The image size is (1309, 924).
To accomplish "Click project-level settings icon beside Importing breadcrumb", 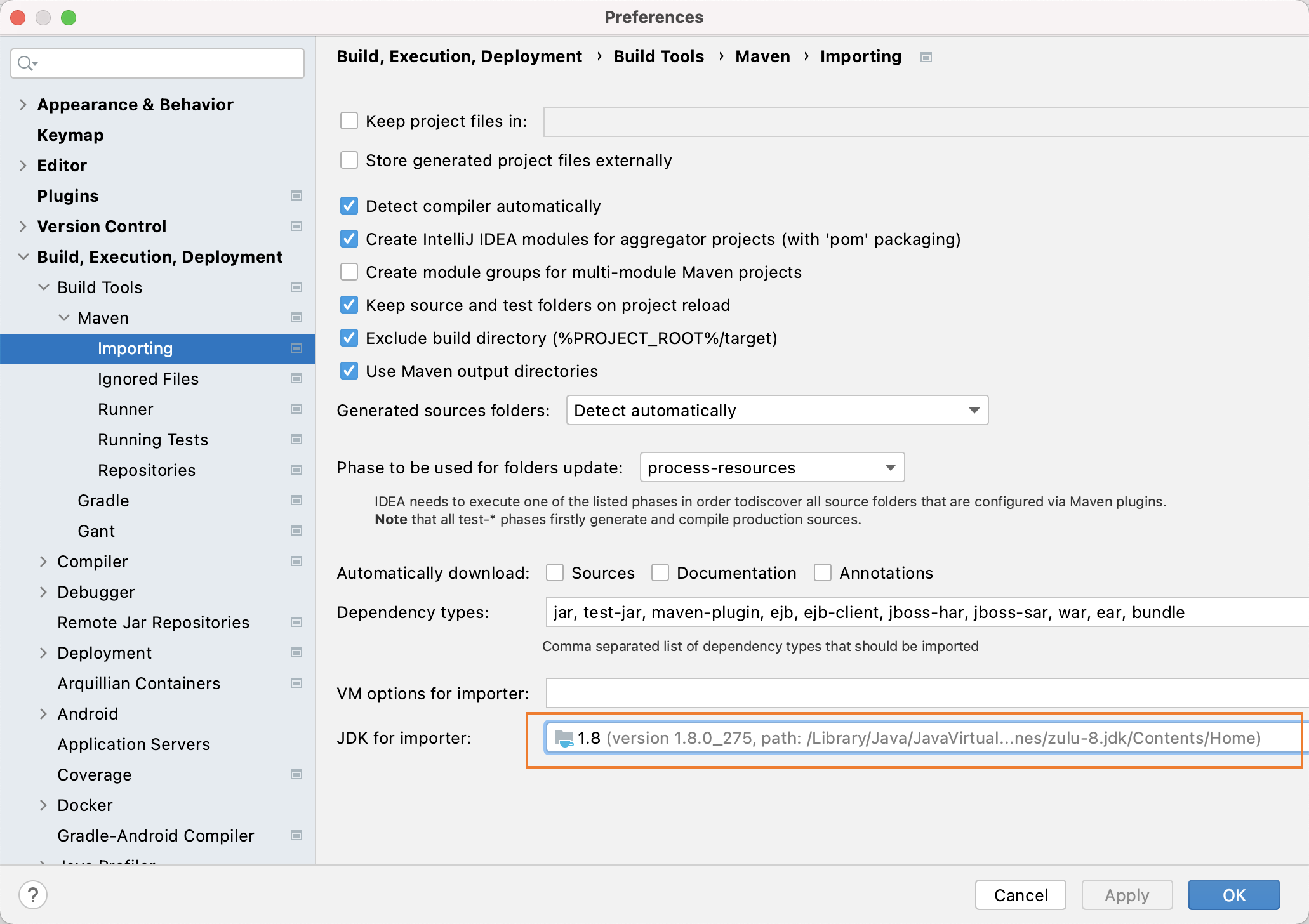I will pyautogui.click(x=926, y=57).
